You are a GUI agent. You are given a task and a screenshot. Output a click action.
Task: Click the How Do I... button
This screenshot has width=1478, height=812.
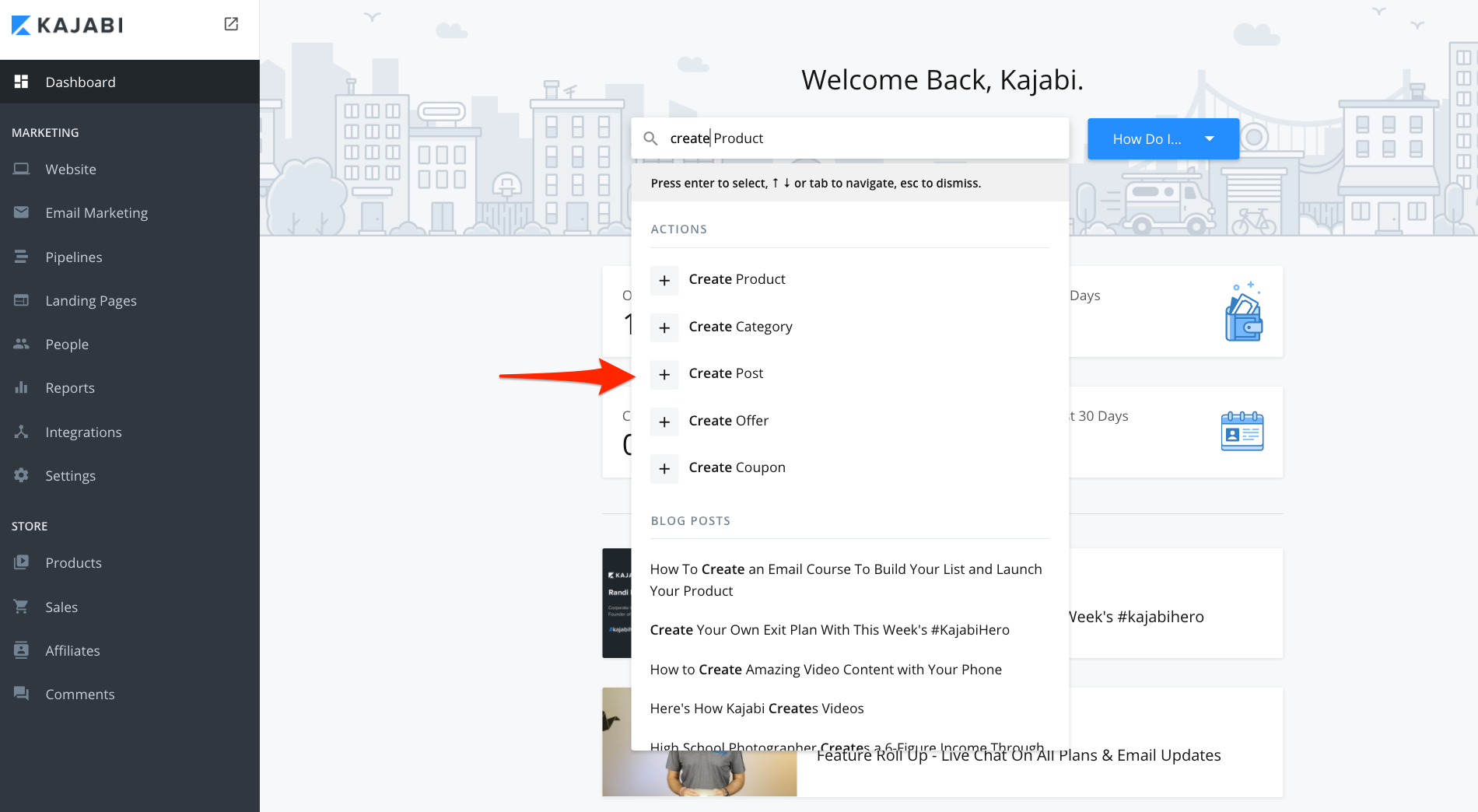click(x=1163, y=138)
